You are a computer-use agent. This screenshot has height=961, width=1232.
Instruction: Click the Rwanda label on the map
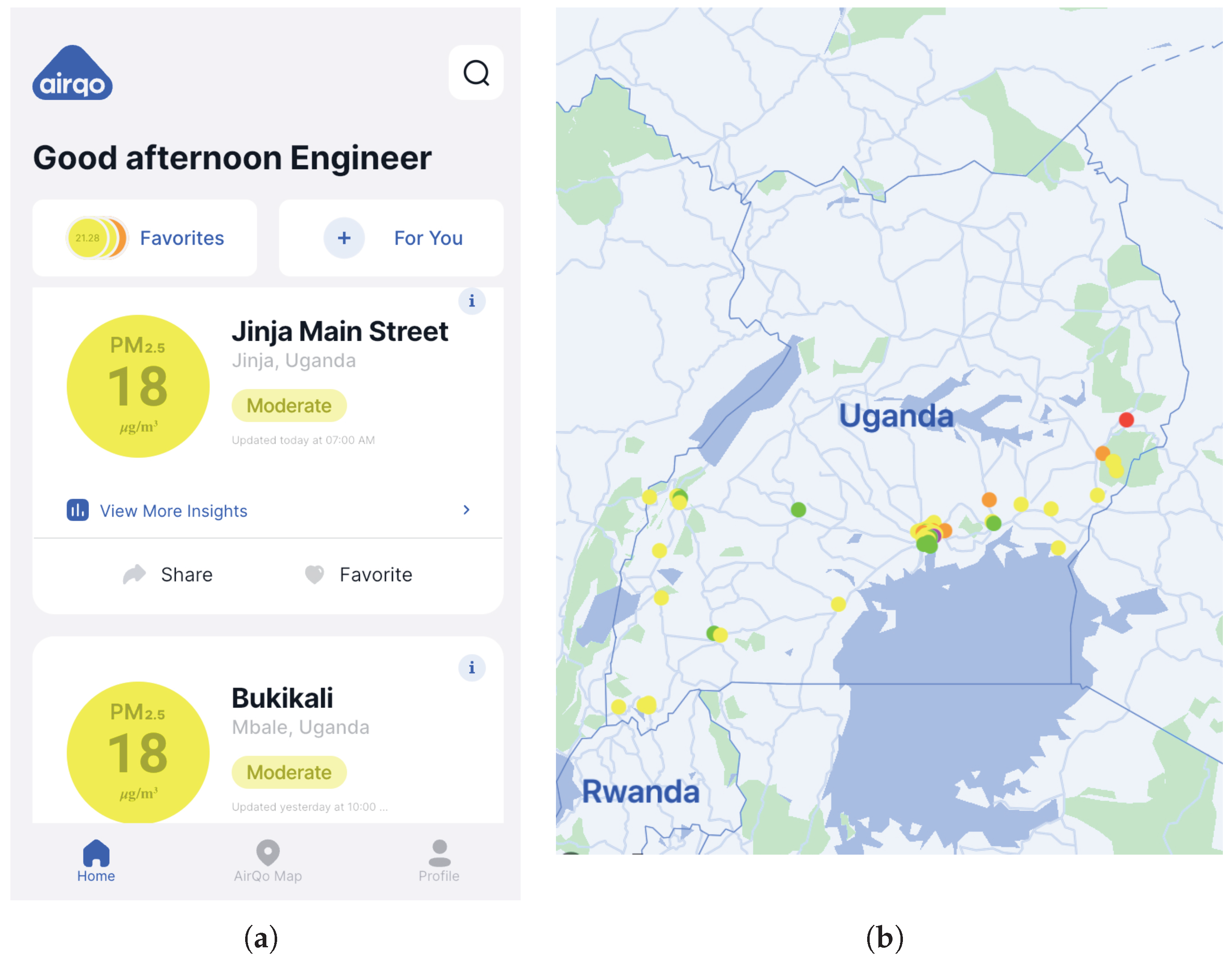[x=640, y=791]
